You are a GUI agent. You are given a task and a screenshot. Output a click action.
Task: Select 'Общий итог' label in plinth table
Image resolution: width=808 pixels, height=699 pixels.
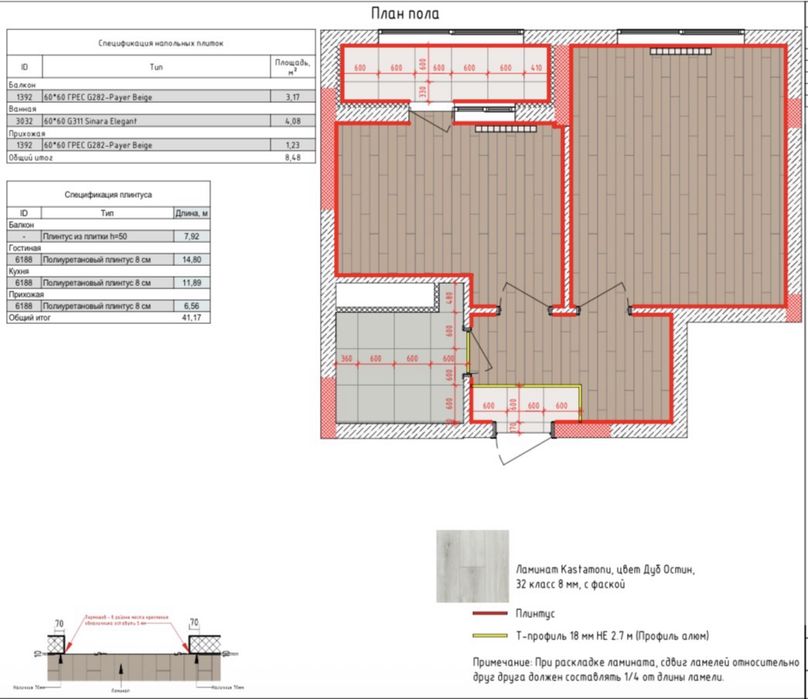29,318
